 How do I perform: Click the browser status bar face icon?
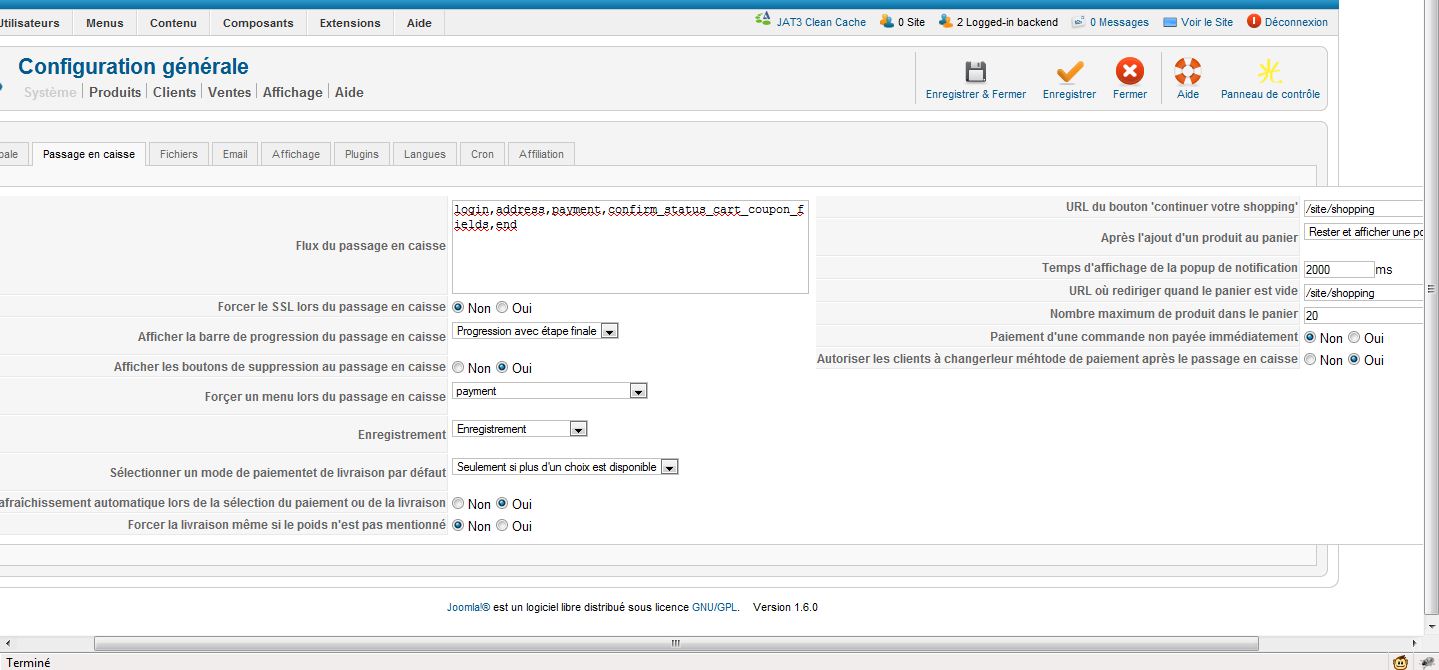(1400, 661)
